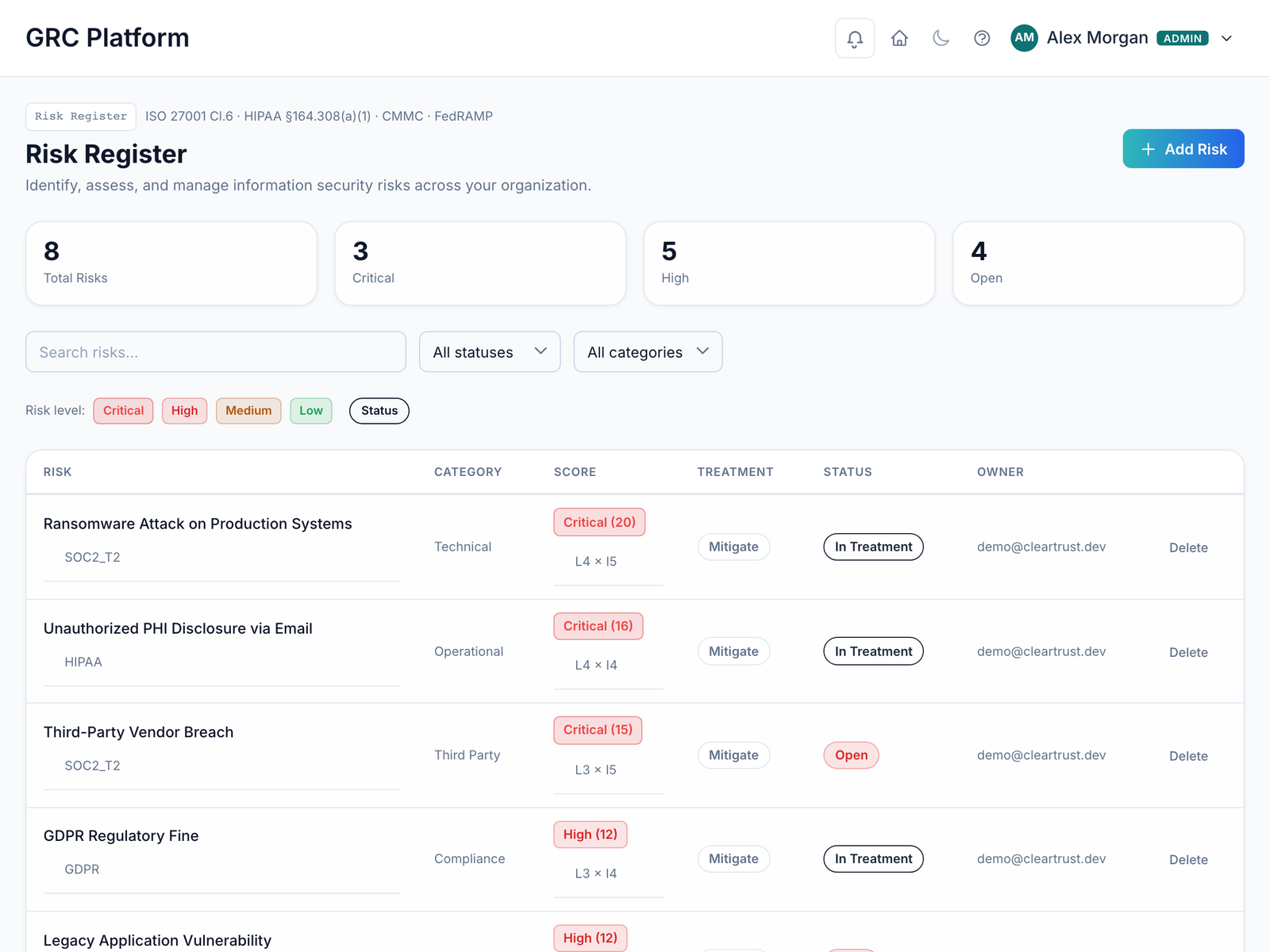Click the CATEGORY column header
The width and height of the screenshot is (1270, 952).
pos(468,472)
